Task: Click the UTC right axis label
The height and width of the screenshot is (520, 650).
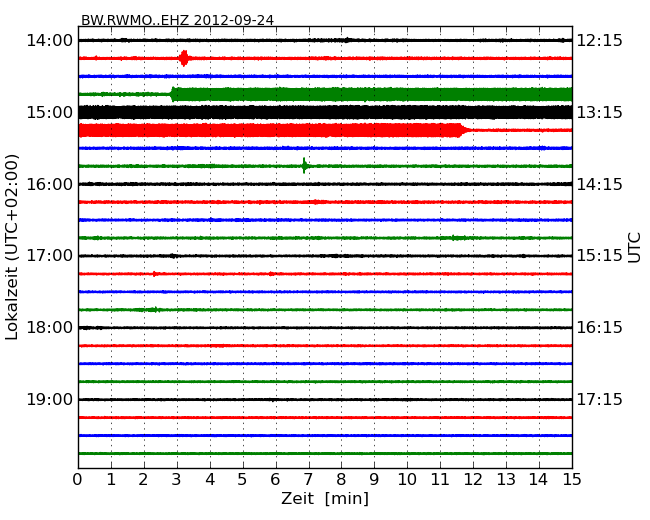Action: coord(634,248)
